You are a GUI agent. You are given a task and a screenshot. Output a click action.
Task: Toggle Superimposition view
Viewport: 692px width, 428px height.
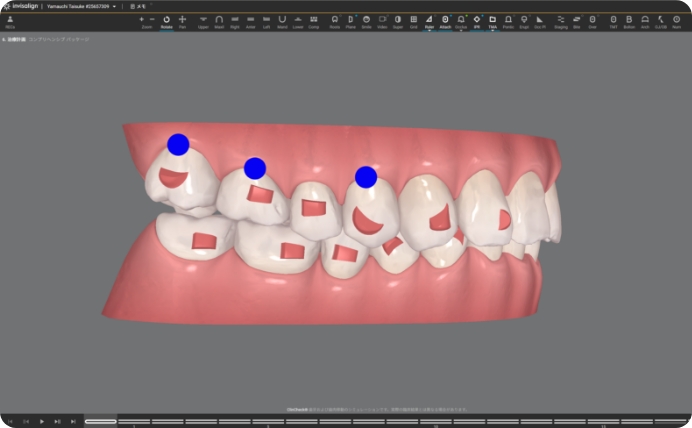[x=397, y=20]
